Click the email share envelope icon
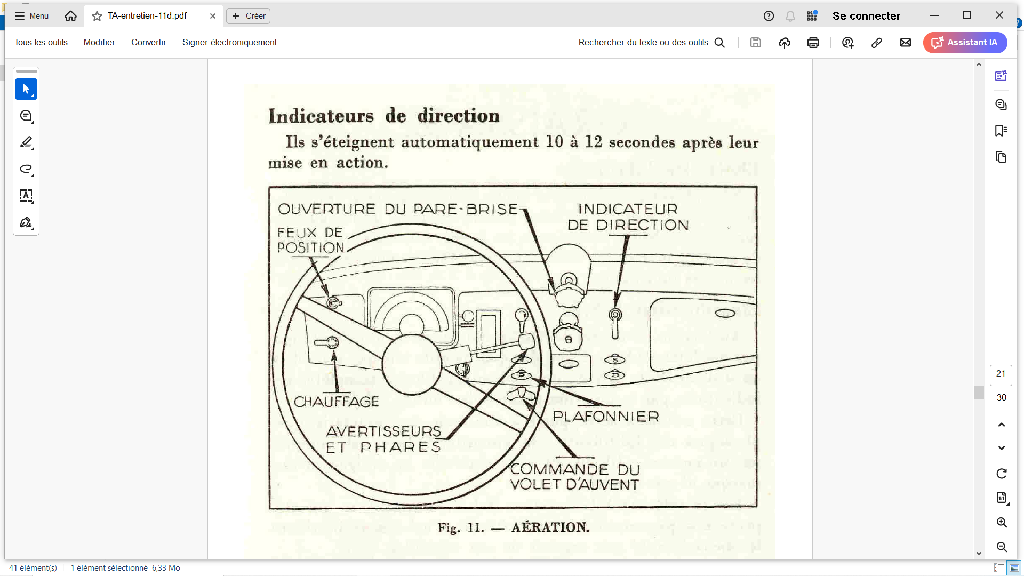The image size is (1024, 576). 905,43
